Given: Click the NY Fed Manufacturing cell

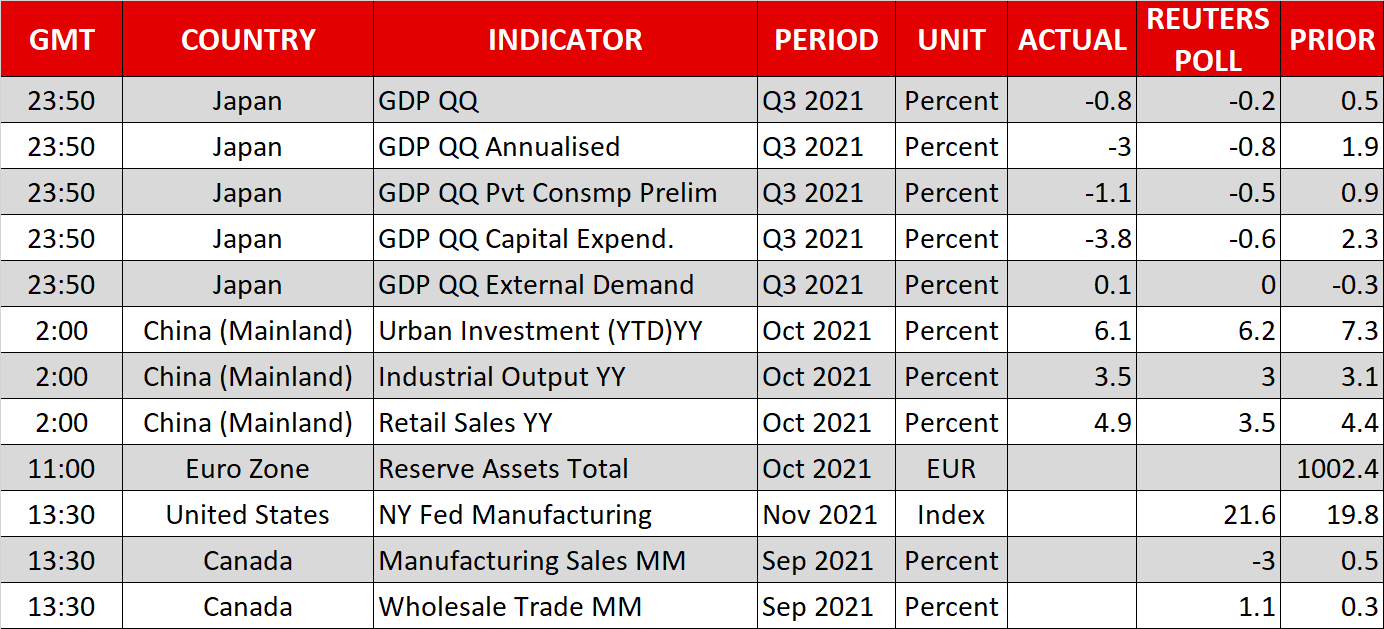Looking at the screenshot, I should tap(515, 515).
